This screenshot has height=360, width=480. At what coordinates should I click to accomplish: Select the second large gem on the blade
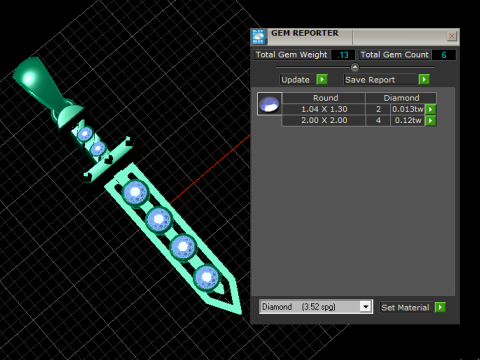(x=159, y=219)
